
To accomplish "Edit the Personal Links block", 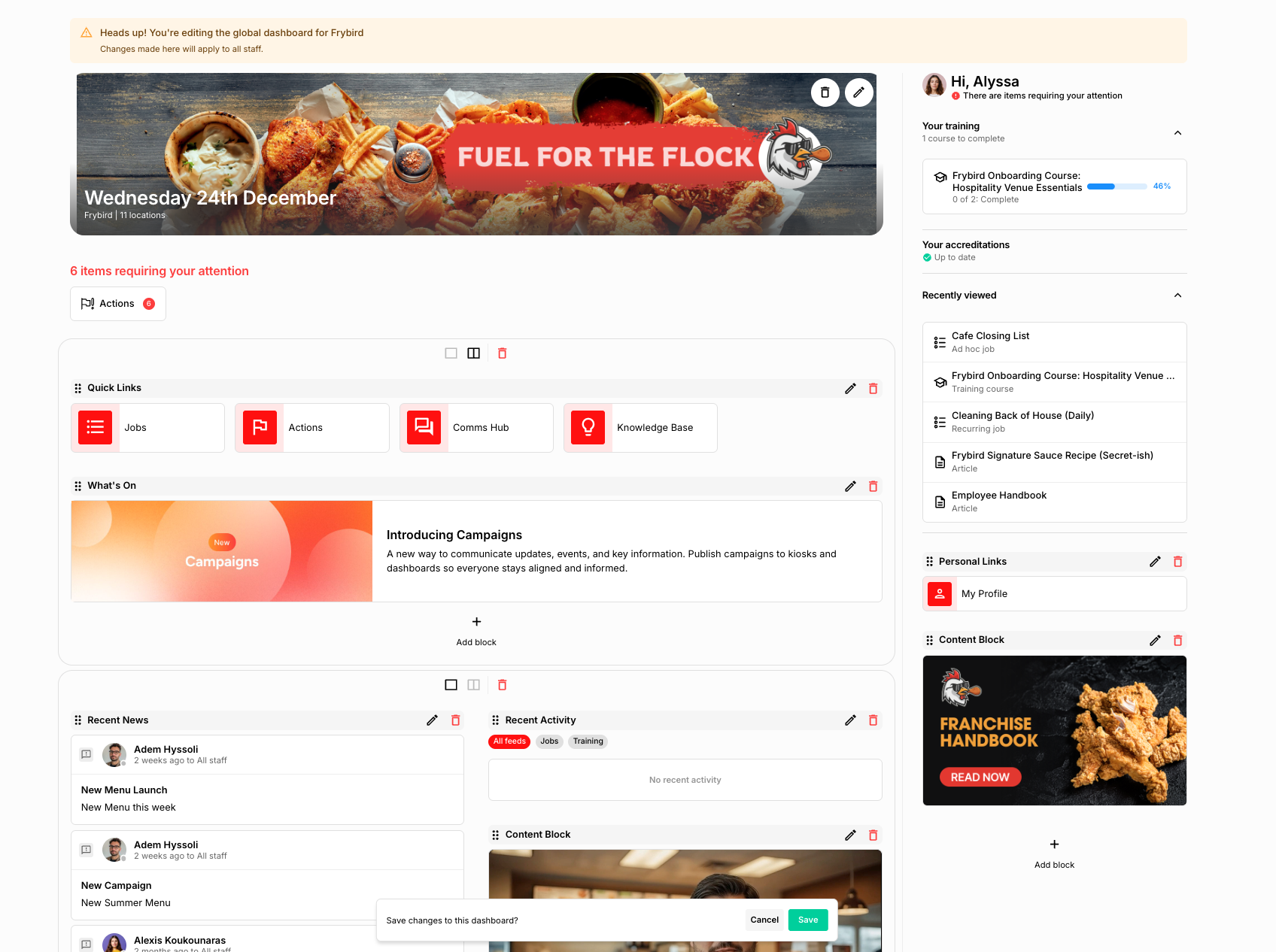I will pos(1155,562).
